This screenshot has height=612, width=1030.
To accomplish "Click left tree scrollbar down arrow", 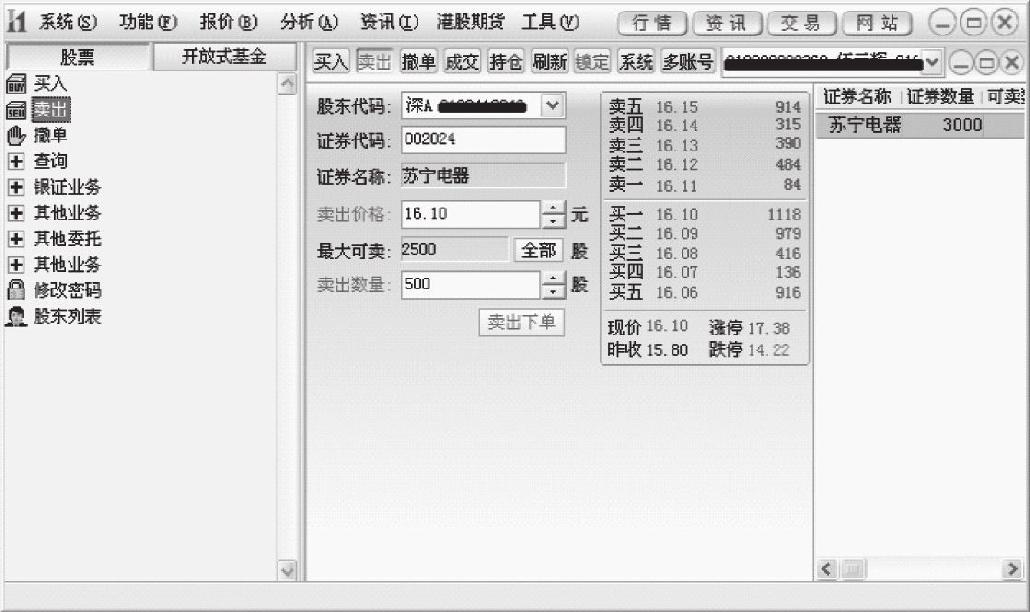I will (287, 570).
